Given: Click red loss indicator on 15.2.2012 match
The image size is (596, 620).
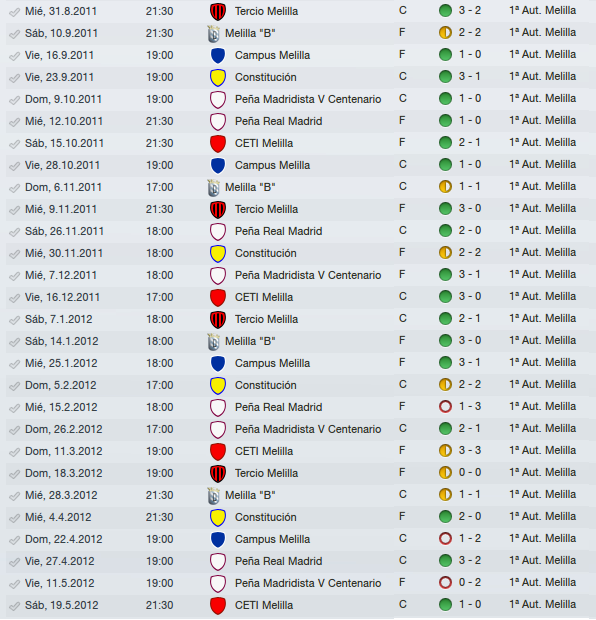Looking at the screenshot, I should pyautogui.click(x=445, y=406).
